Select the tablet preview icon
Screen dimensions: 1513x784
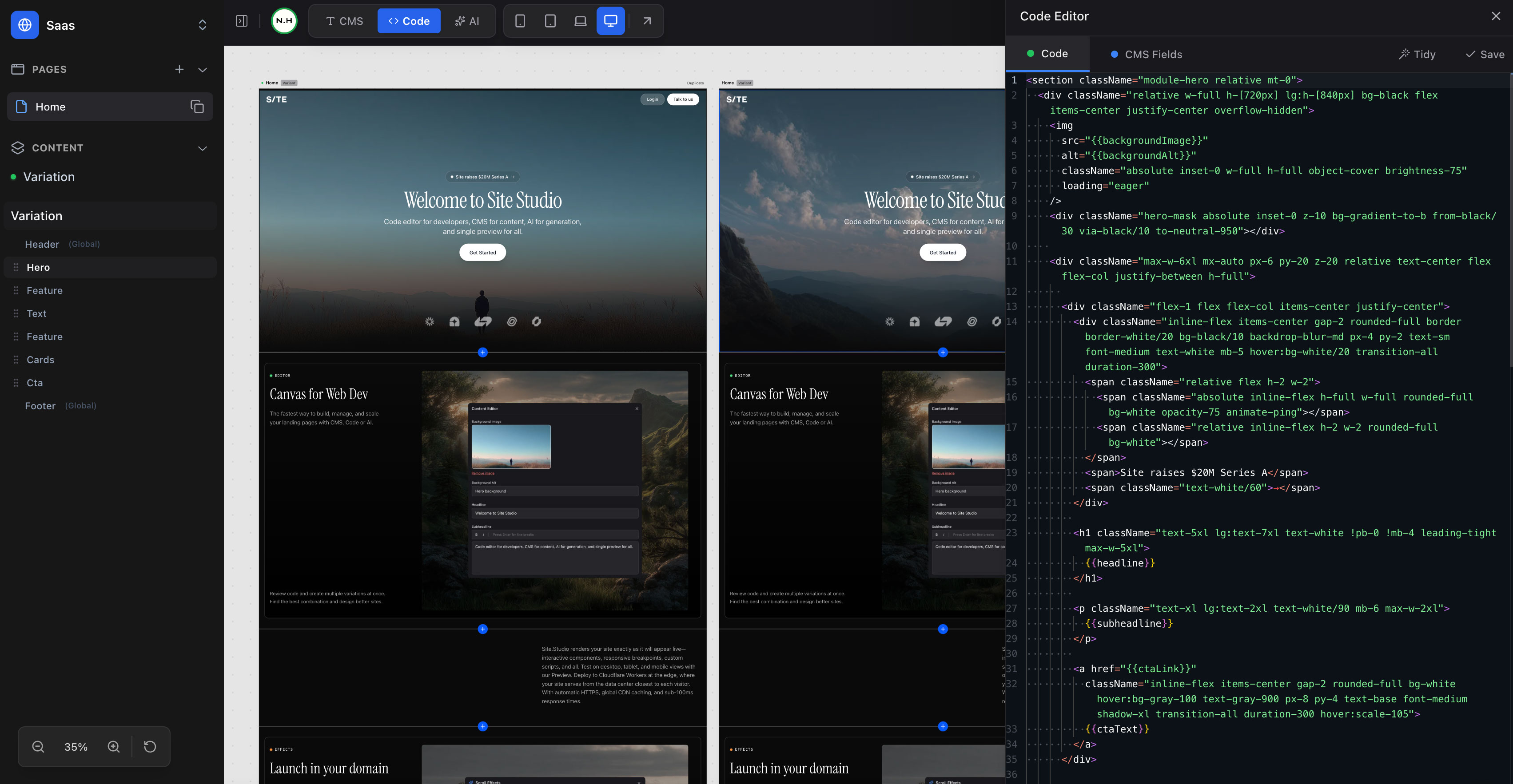550,21
